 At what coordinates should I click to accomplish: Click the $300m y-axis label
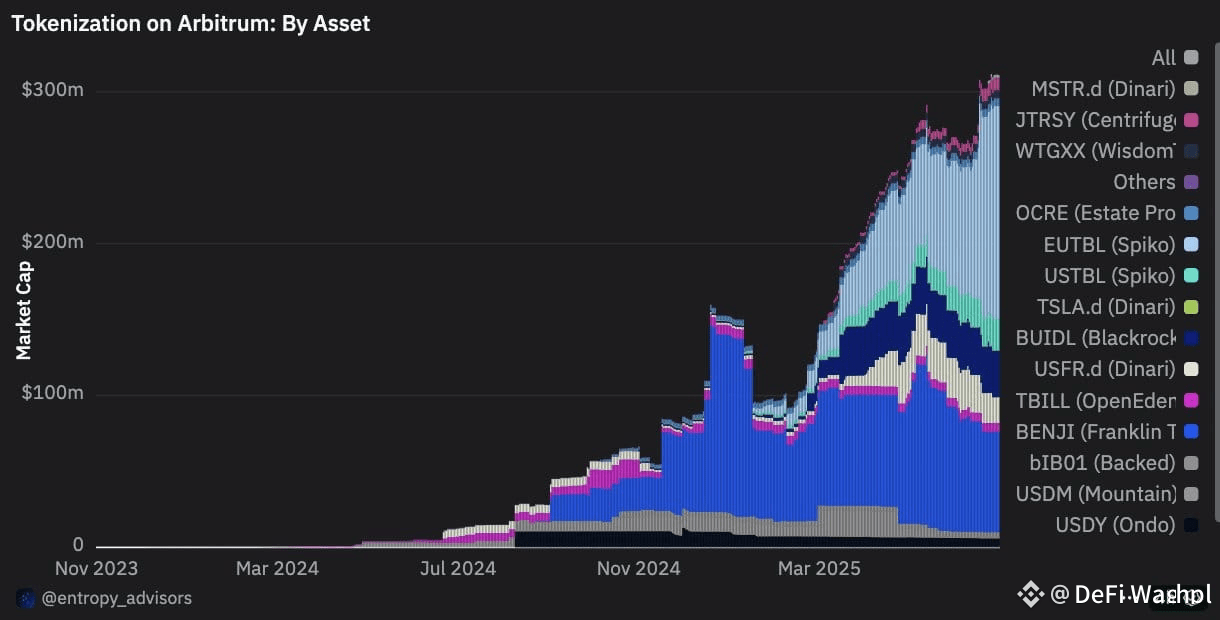tap(52, 90)
